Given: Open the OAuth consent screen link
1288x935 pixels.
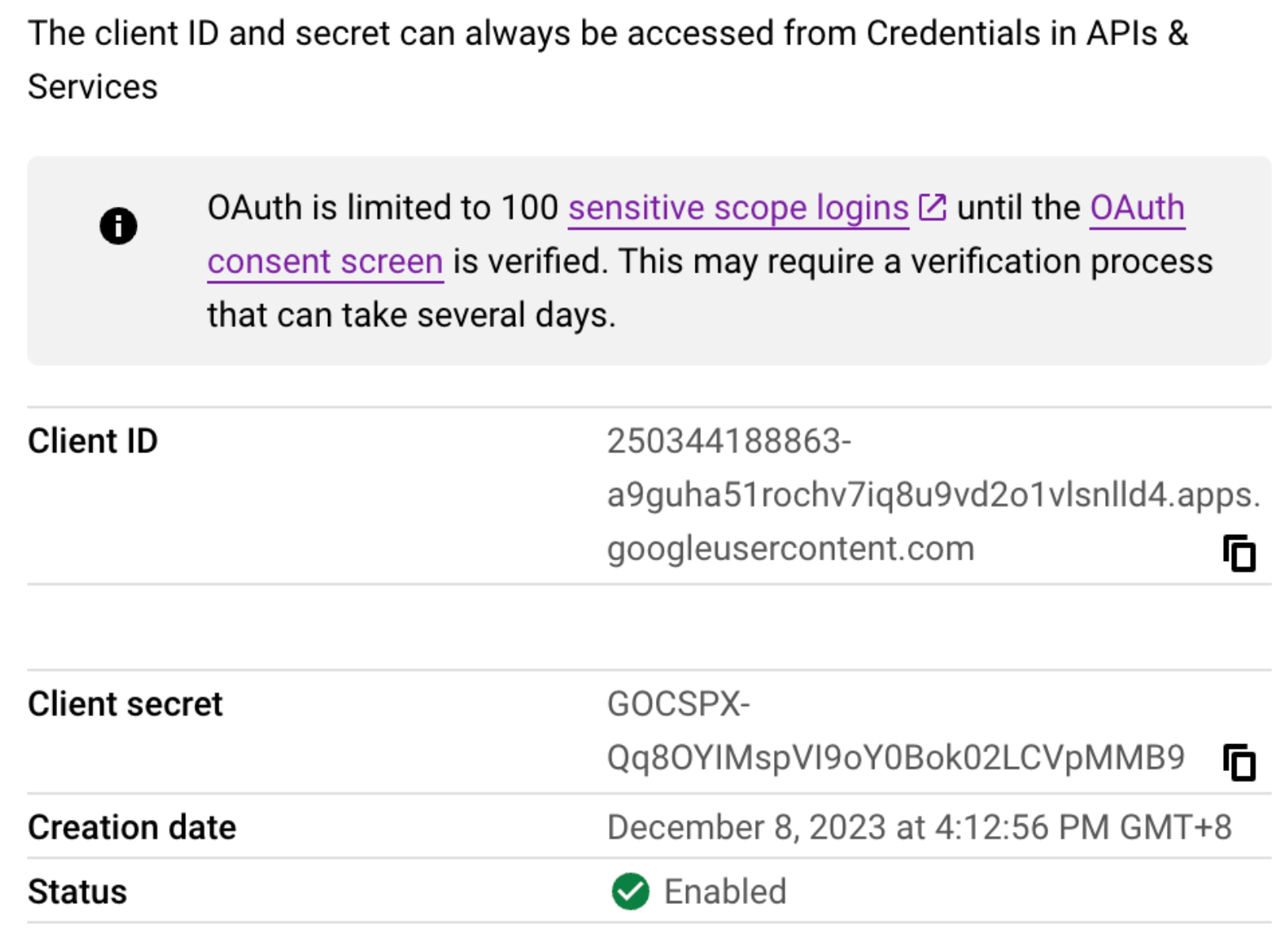Looking at the screenshot, I should point(1137,208).
